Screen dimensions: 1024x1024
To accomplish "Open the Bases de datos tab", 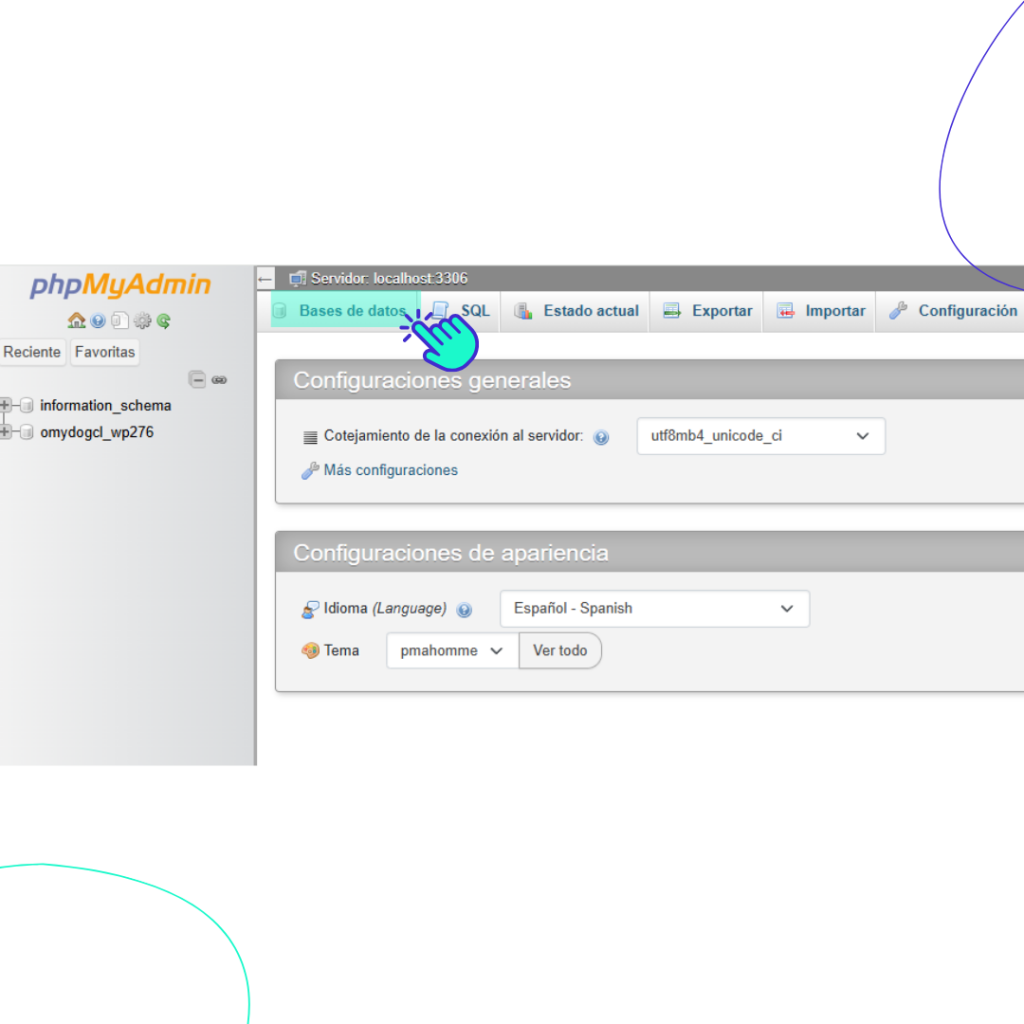I will 344,311.
